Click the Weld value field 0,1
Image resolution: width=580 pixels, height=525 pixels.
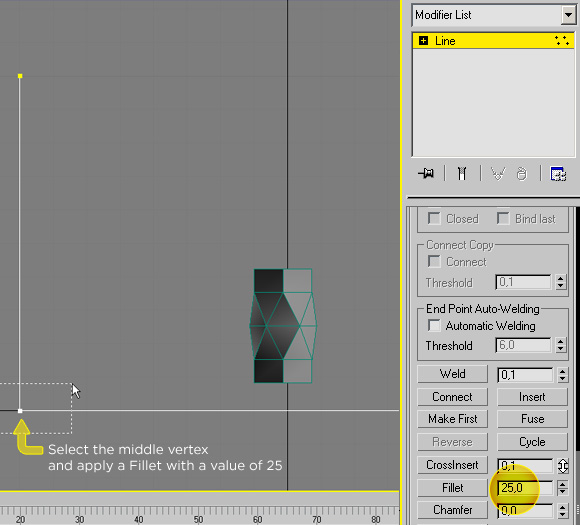point(525,375)
